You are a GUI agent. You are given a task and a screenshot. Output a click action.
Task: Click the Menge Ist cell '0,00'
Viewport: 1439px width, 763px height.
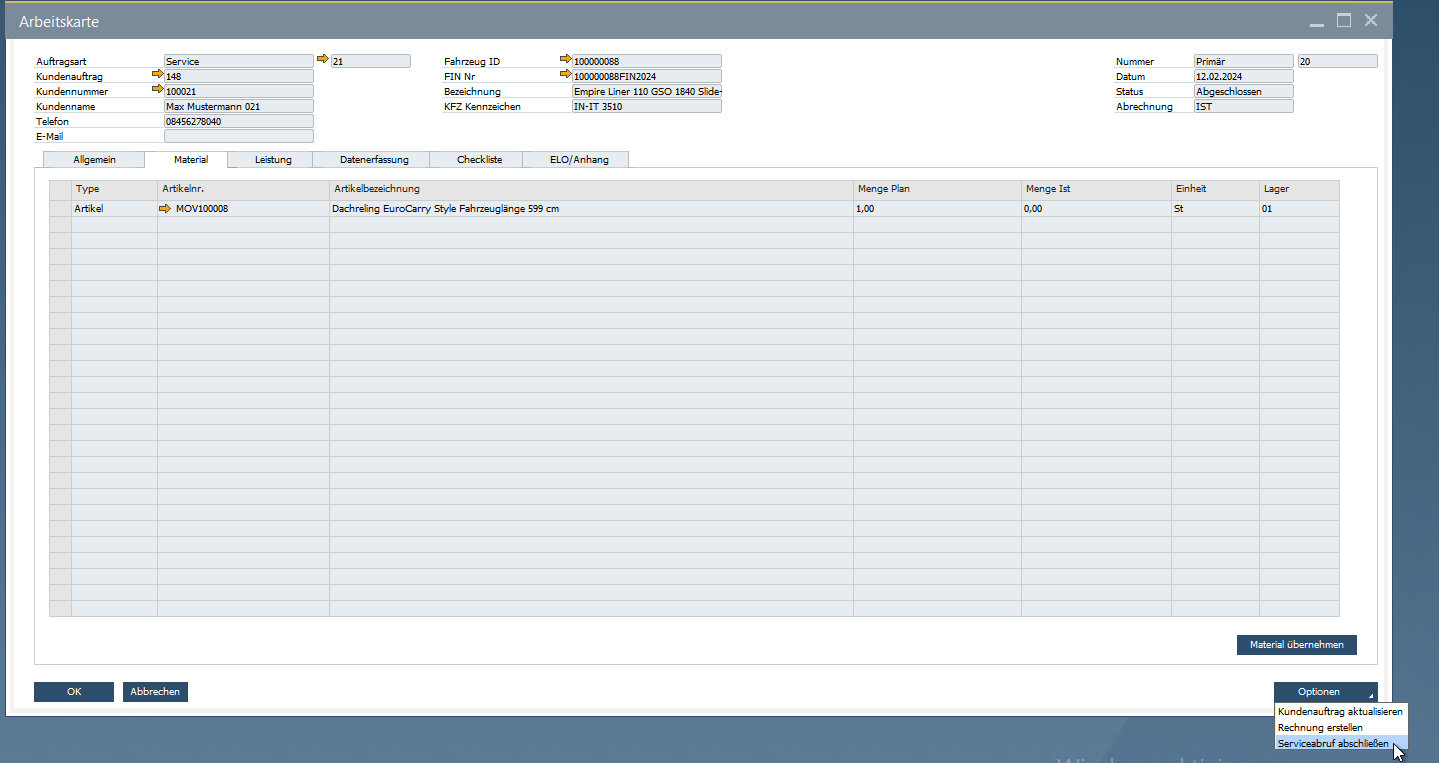pyautogui.click(x=1096, y=209)
